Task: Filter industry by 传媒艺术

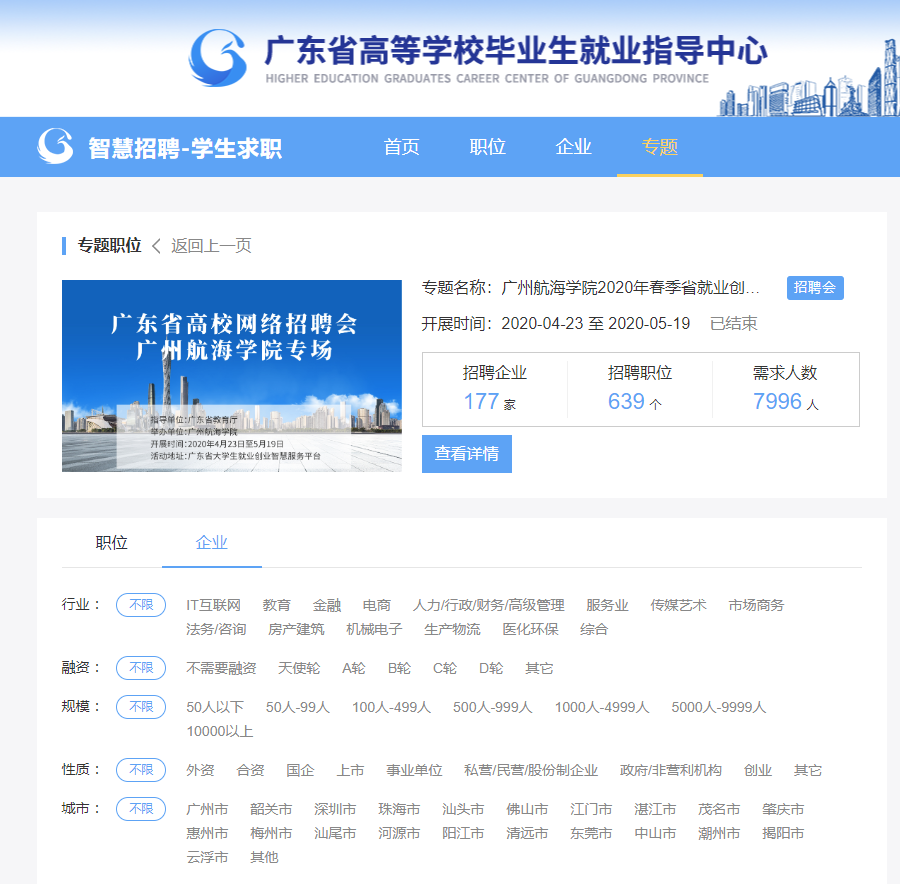Action: (678, 606)
